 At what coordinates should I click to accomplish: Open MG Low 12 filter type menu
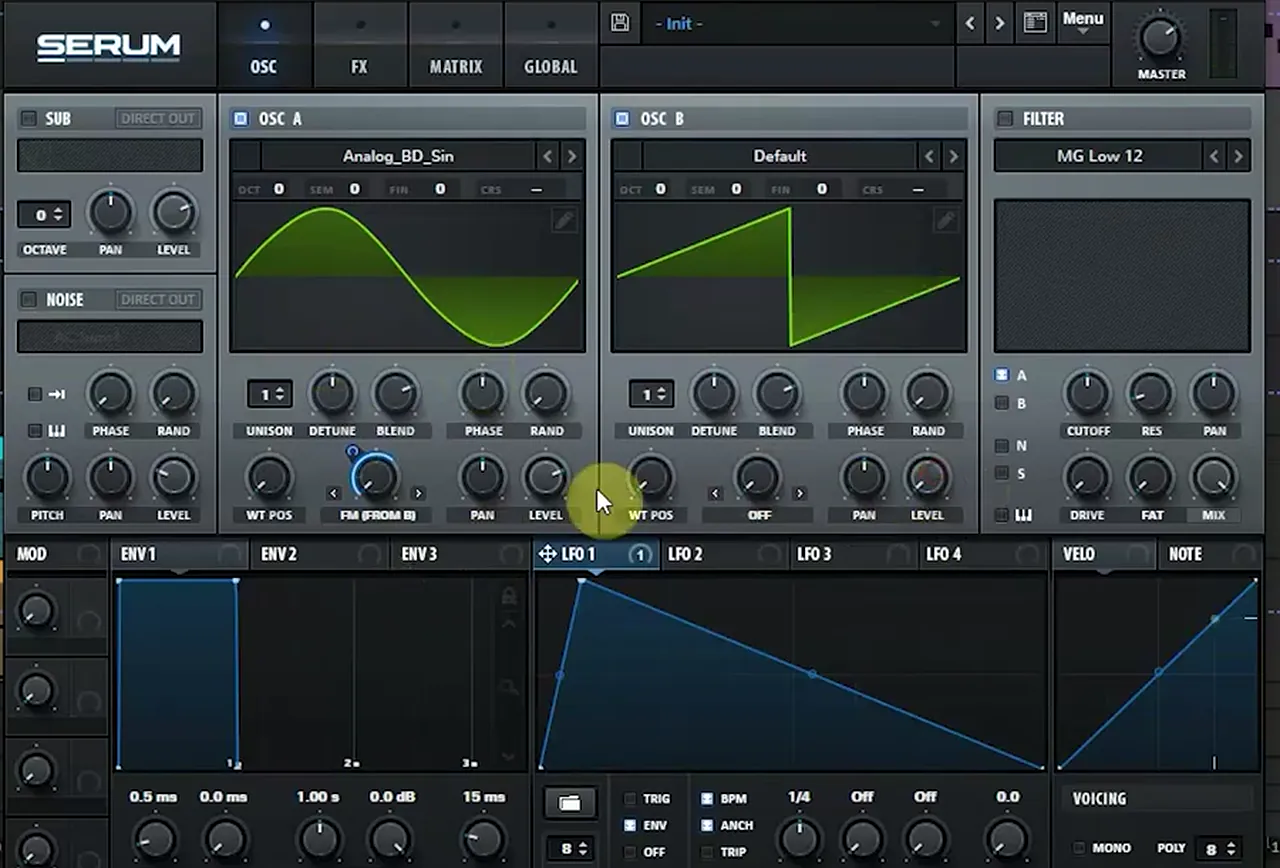(x=1098, y=156)
